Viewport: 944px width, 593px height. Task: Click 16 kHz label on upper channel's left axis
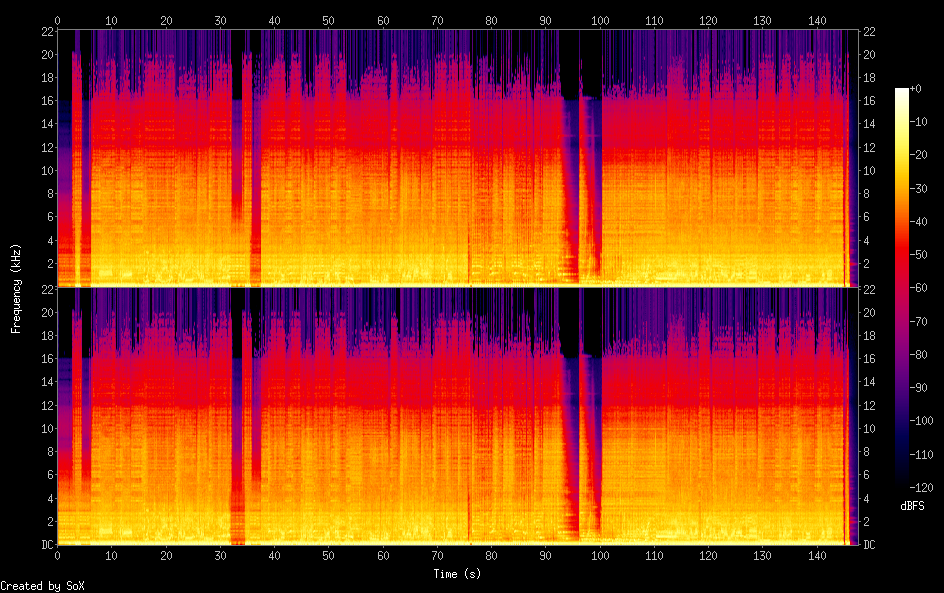tap(45, 101)
